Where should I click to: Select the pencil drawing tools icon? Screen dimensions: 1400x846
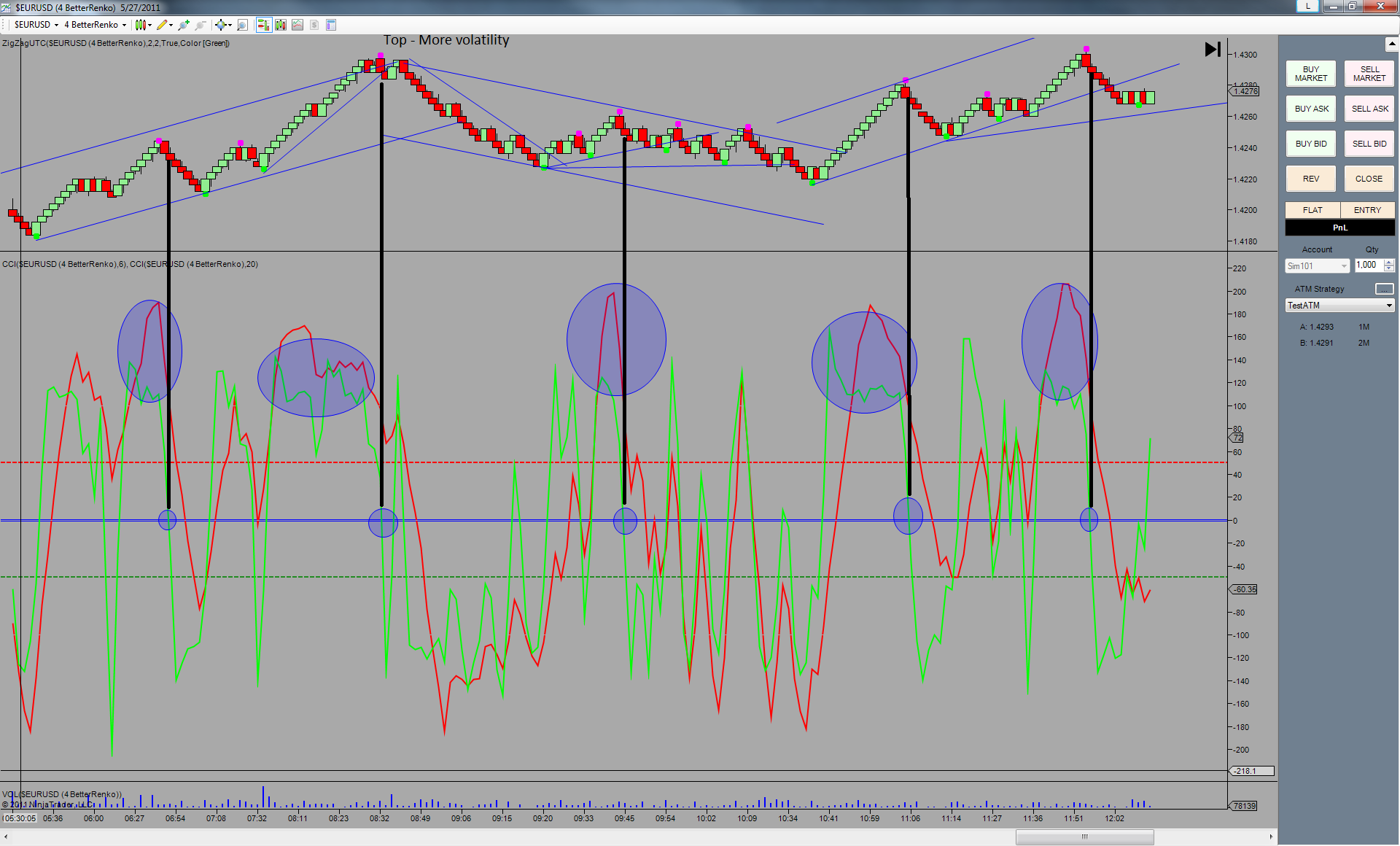point(162,25)
